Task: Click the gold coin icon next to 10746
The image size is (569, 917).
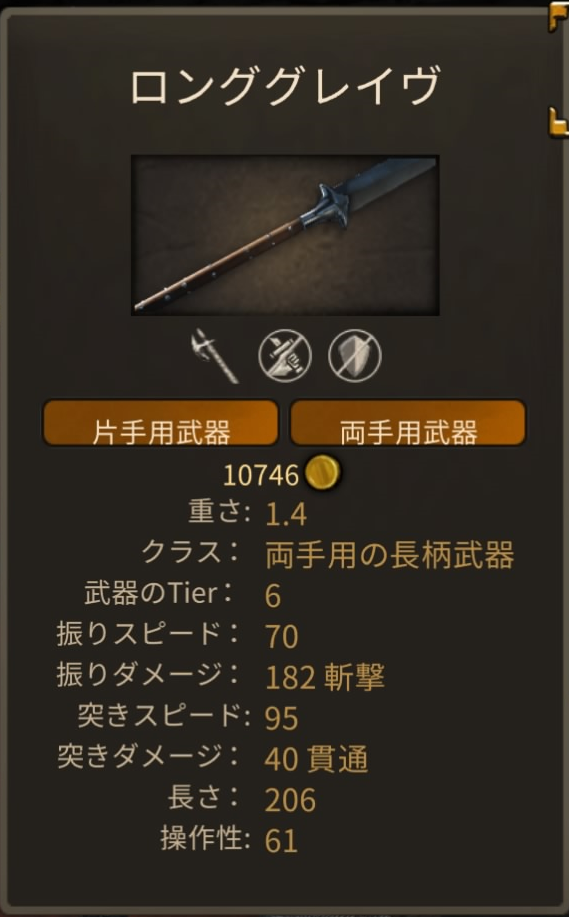Action: pos(322,472)
